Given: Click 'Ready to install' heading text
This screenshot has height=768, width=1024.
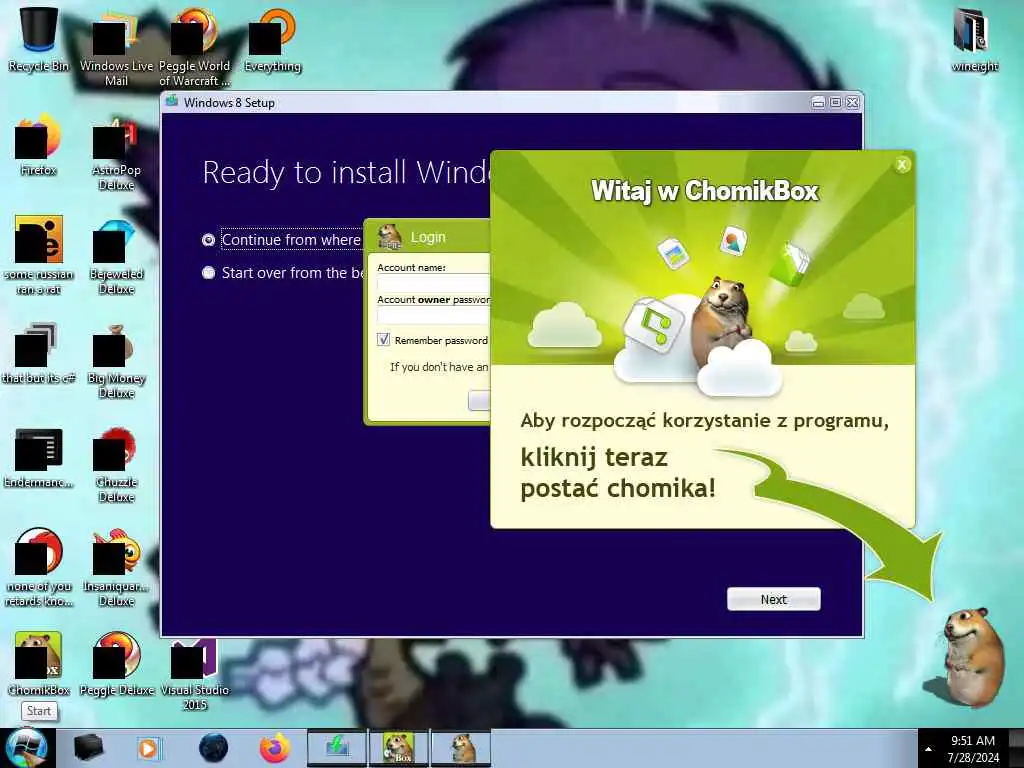Looking at the screenshot, I should coord(346,173).
